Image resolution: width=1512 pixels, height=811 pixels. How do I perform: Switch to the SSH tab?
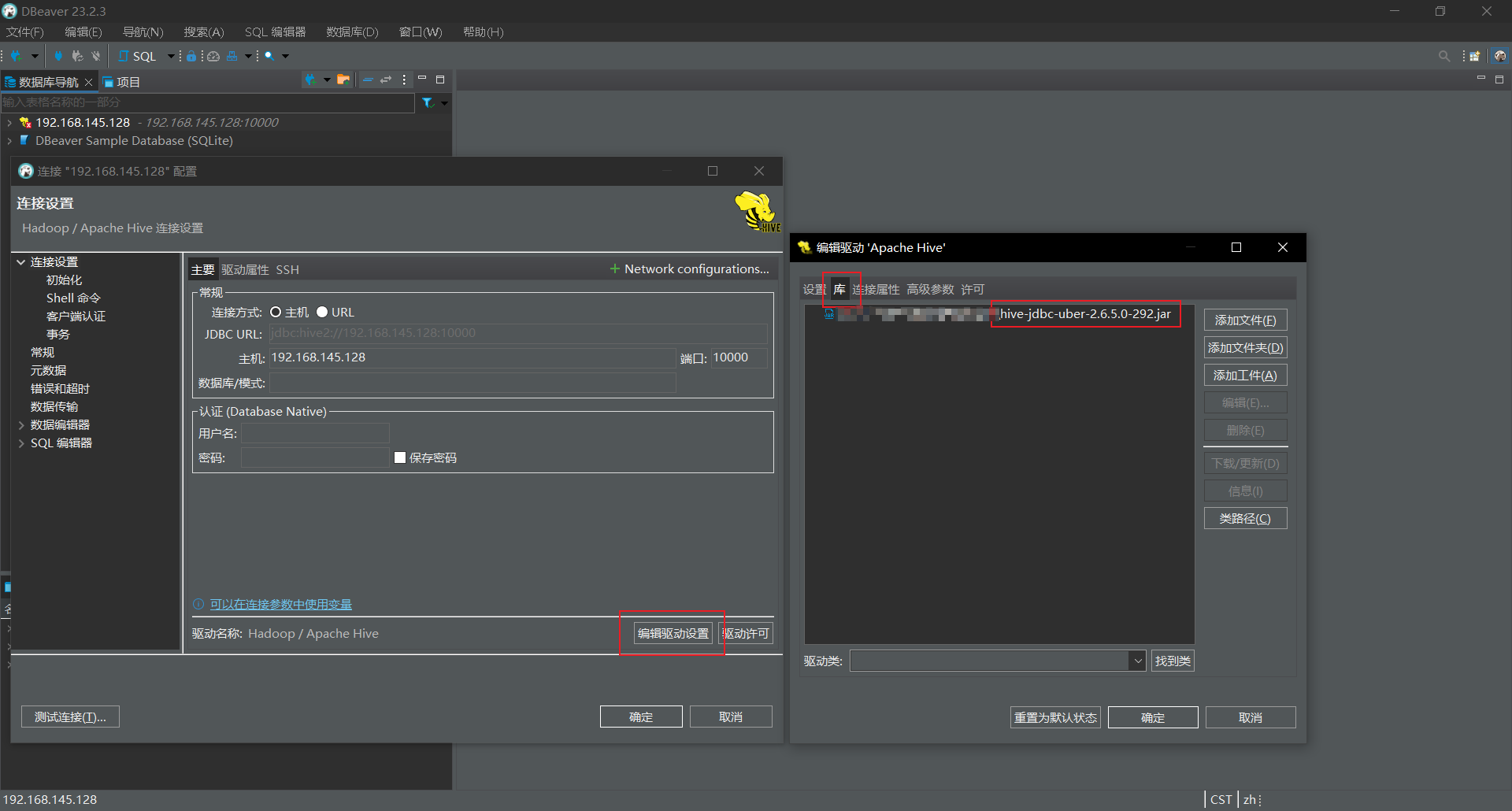click(287, 269)
